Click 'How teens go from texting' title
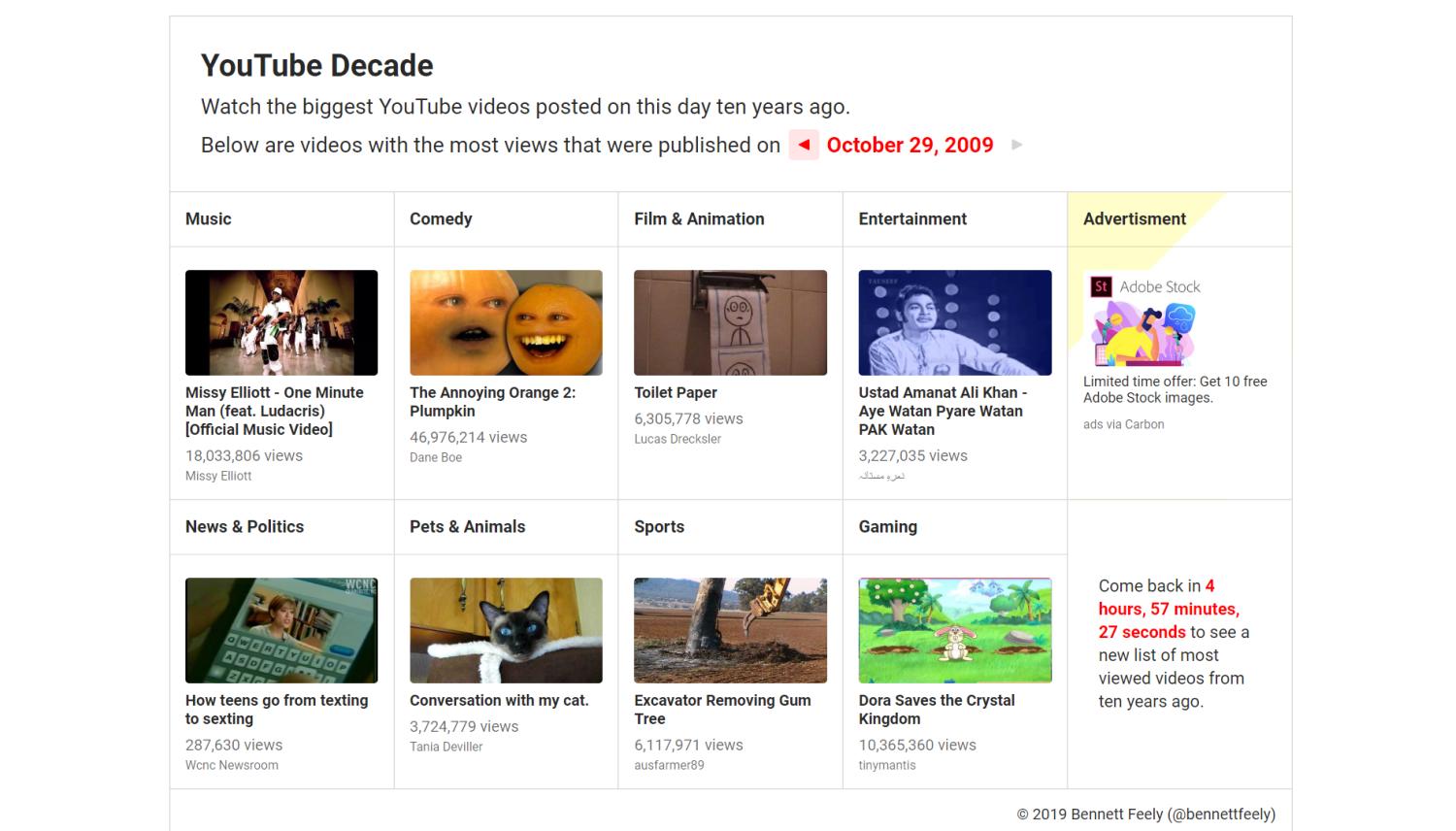The width and height of the screenshot is (1456, 831). tap(277, 709)
